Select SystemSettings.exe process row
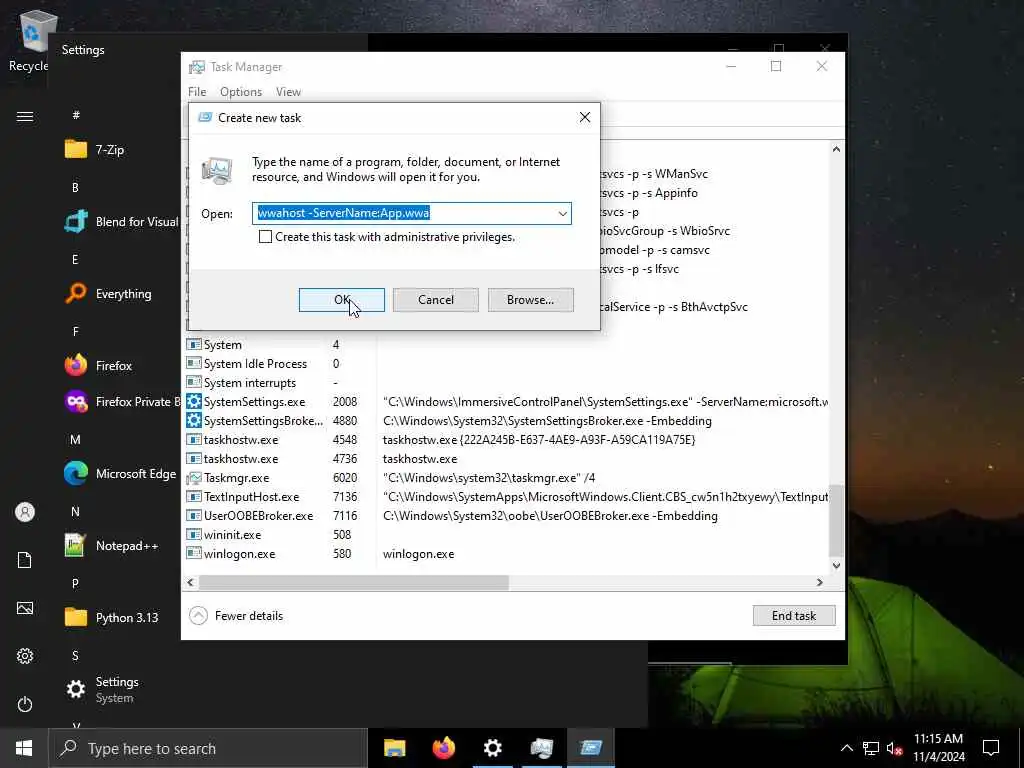The height and width of the screenshot is (768, 1024). (x=507, y=402)
